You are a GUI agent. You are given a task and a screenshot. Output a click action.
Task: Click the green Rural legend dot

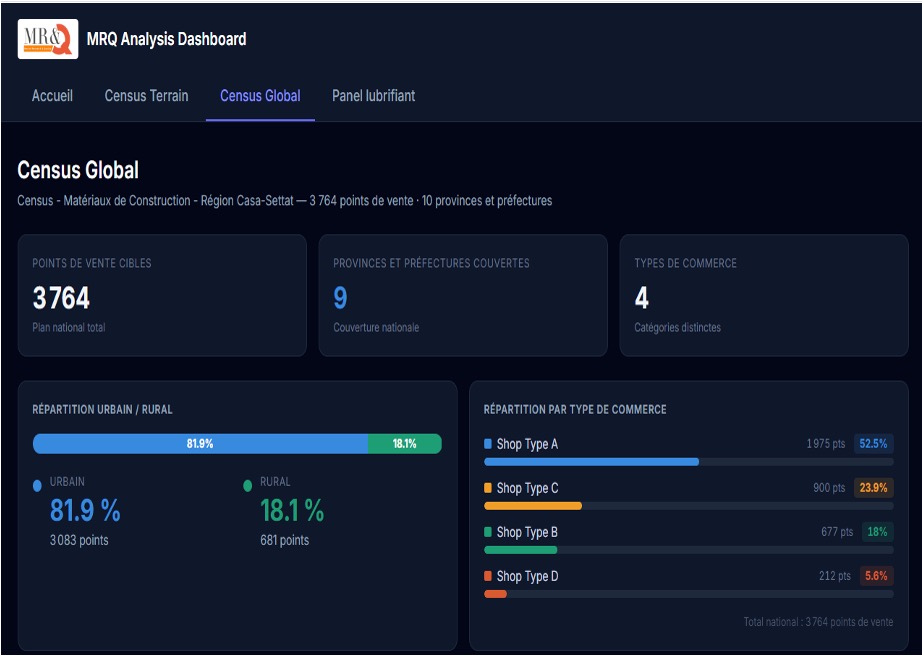[x=248, y=486]
